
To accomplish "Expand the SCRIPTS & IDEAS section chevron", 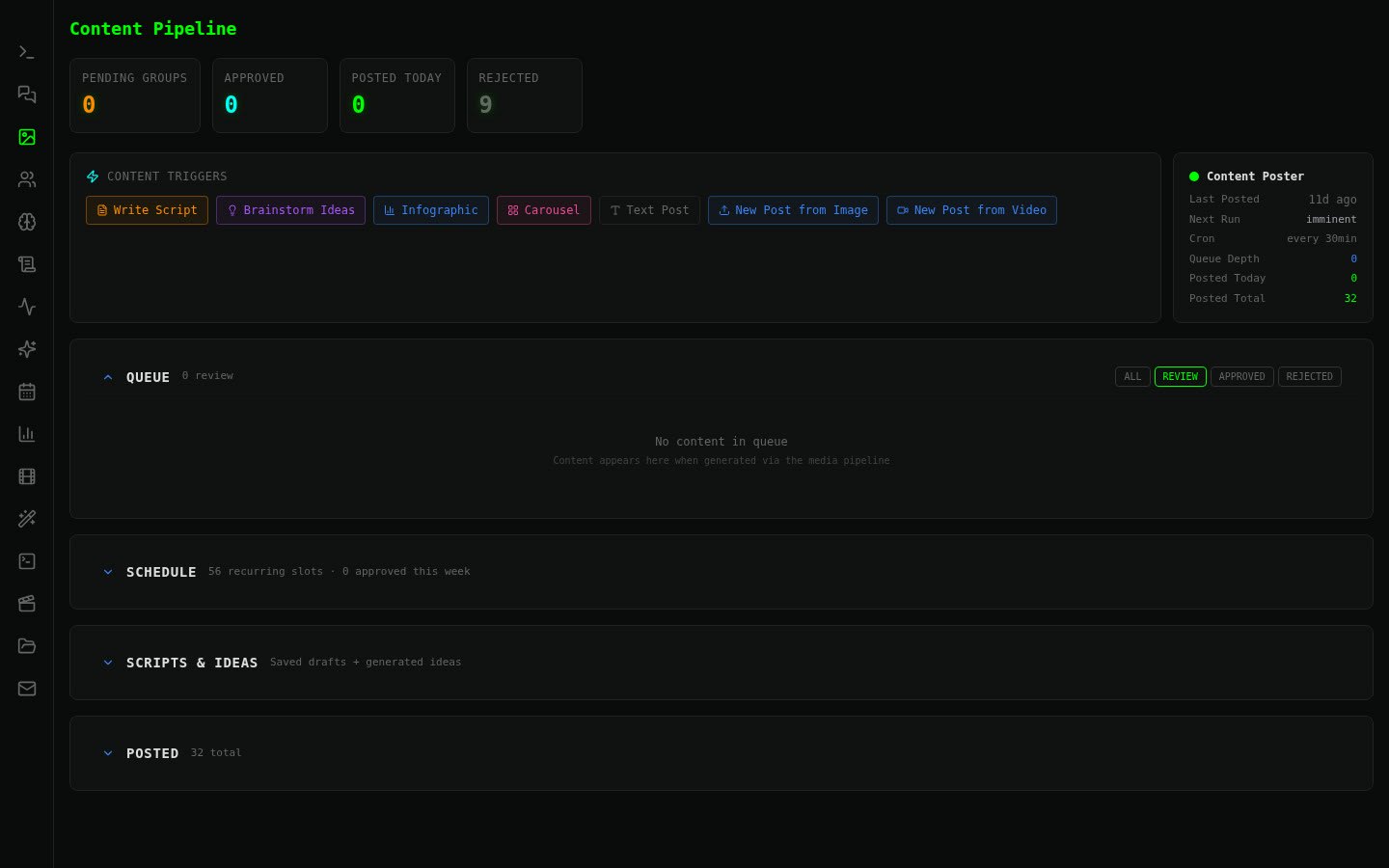I will coord(108,663).
